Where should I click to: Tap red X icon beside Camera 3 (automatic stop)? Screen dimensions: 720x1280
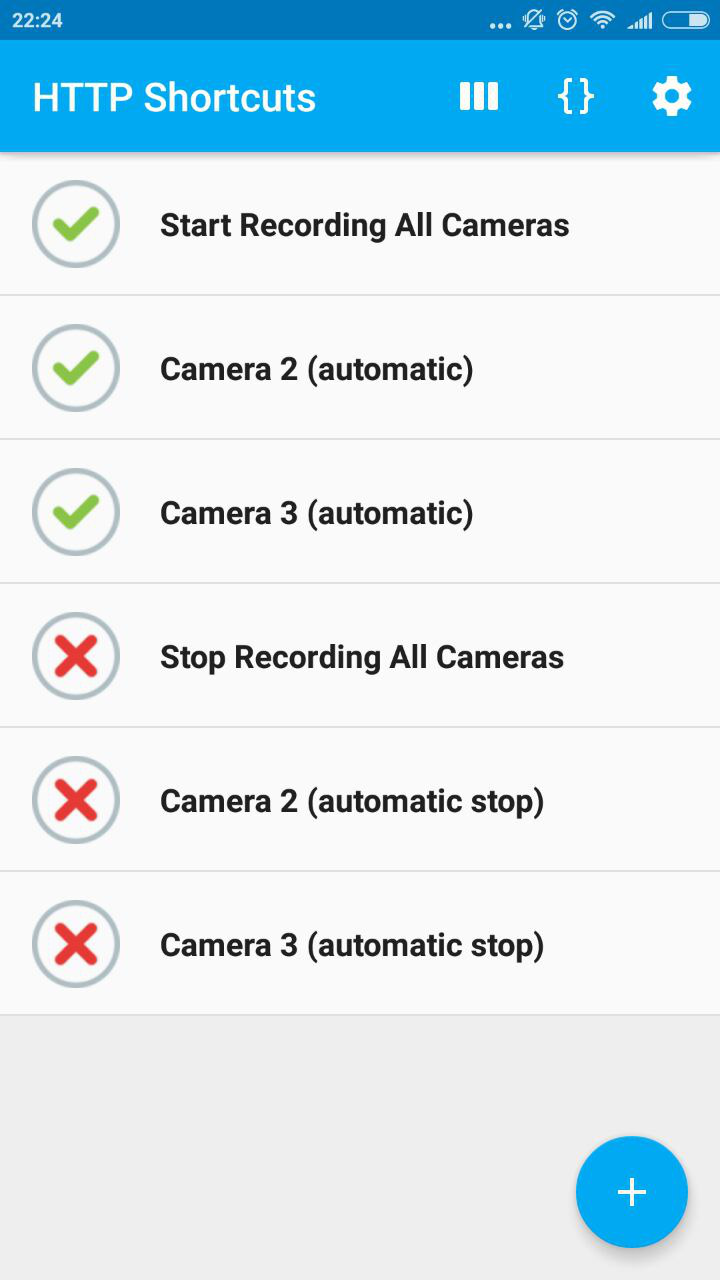click(76, 944)
